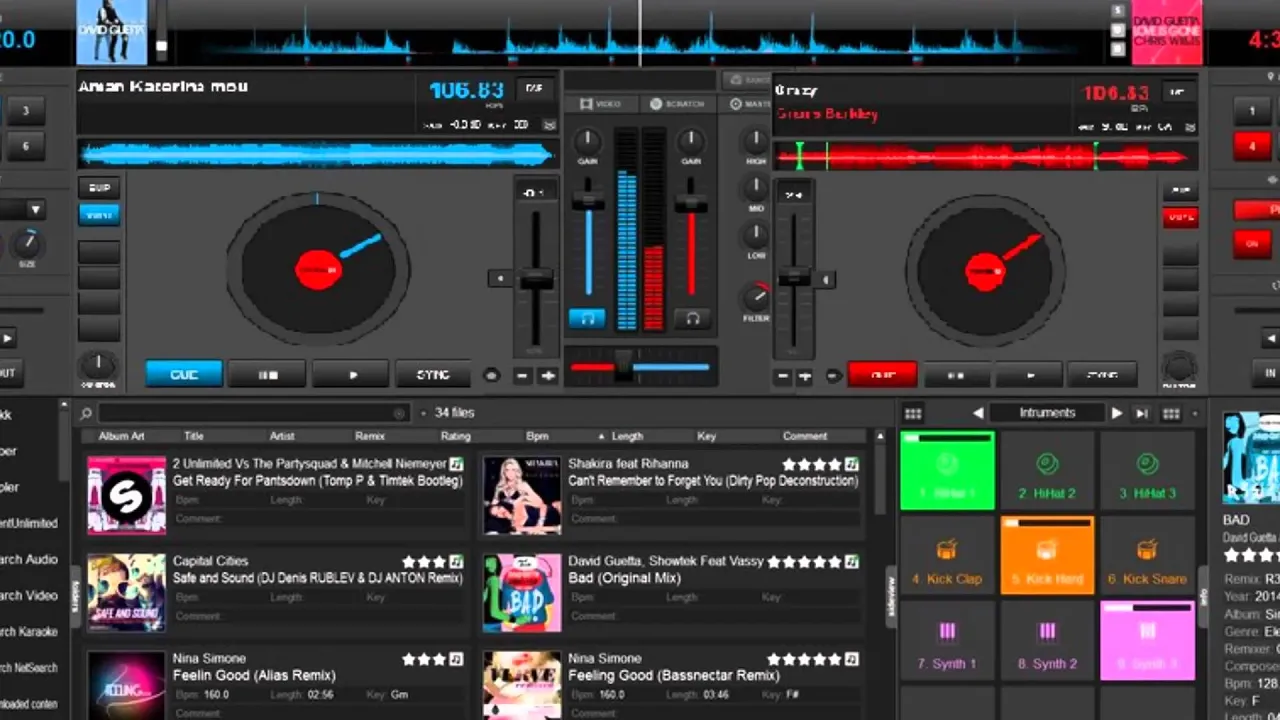1280x720 pixels.
Task: Enable Slip mode on left deck
Action: tap(99, 188)
